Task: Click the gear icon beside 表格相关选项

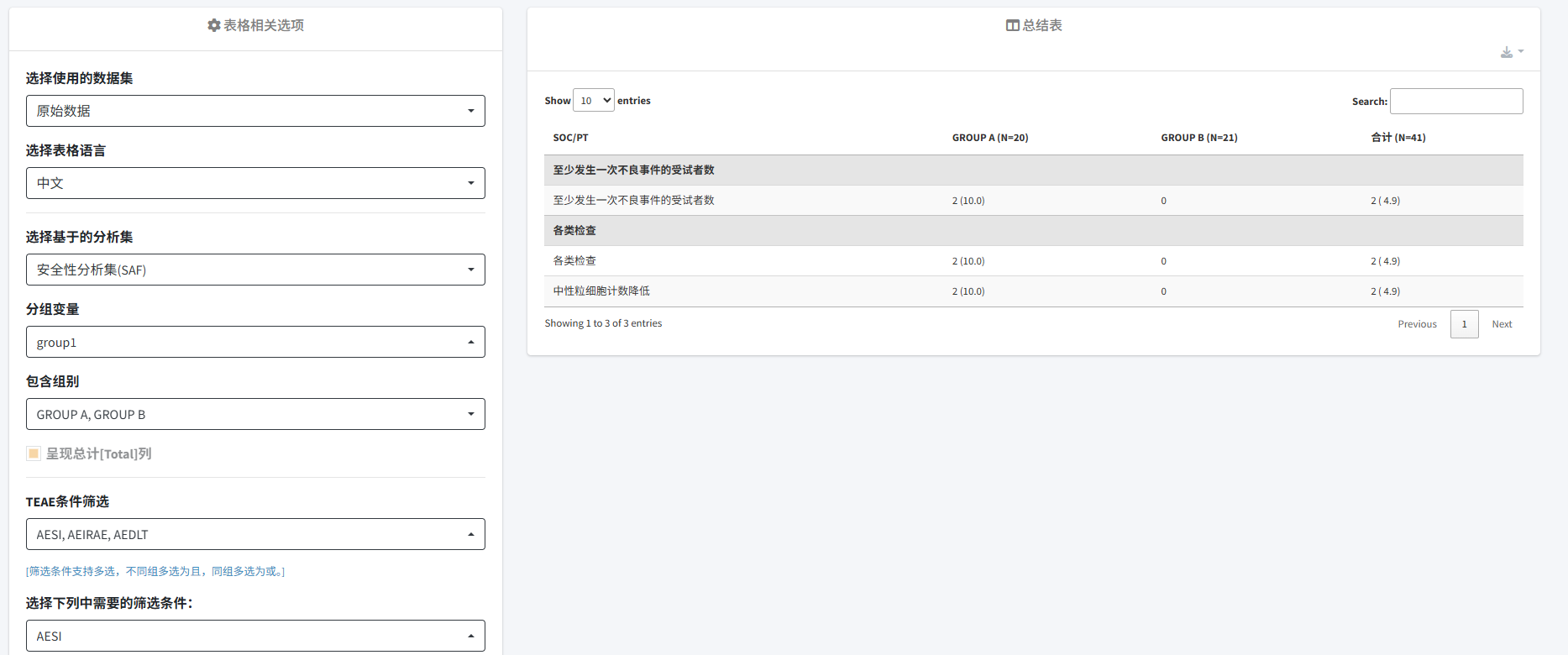Action: 213,26
